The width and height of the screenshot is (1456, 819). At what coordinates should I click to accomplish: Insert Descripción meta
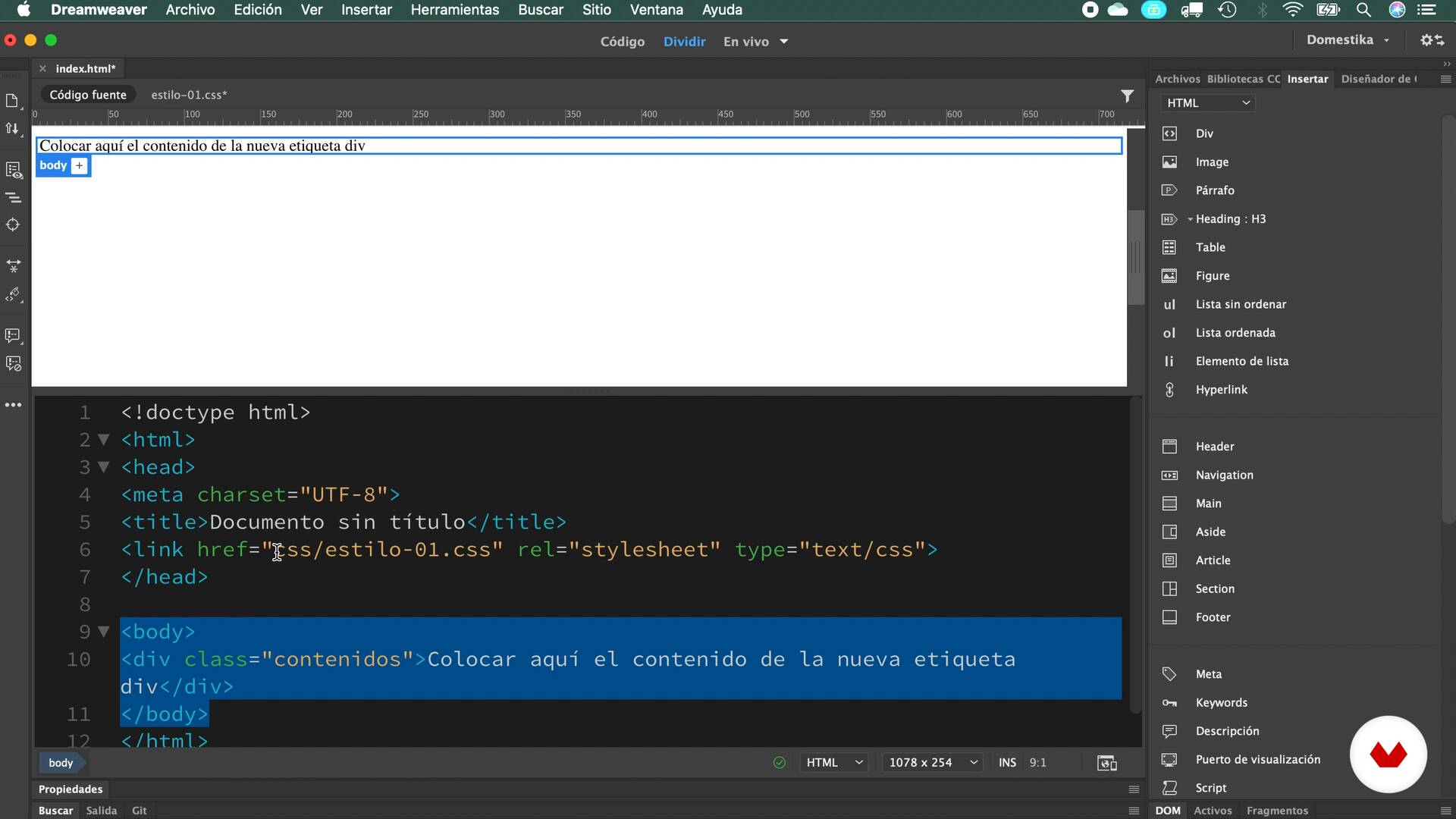(1227, 731)
